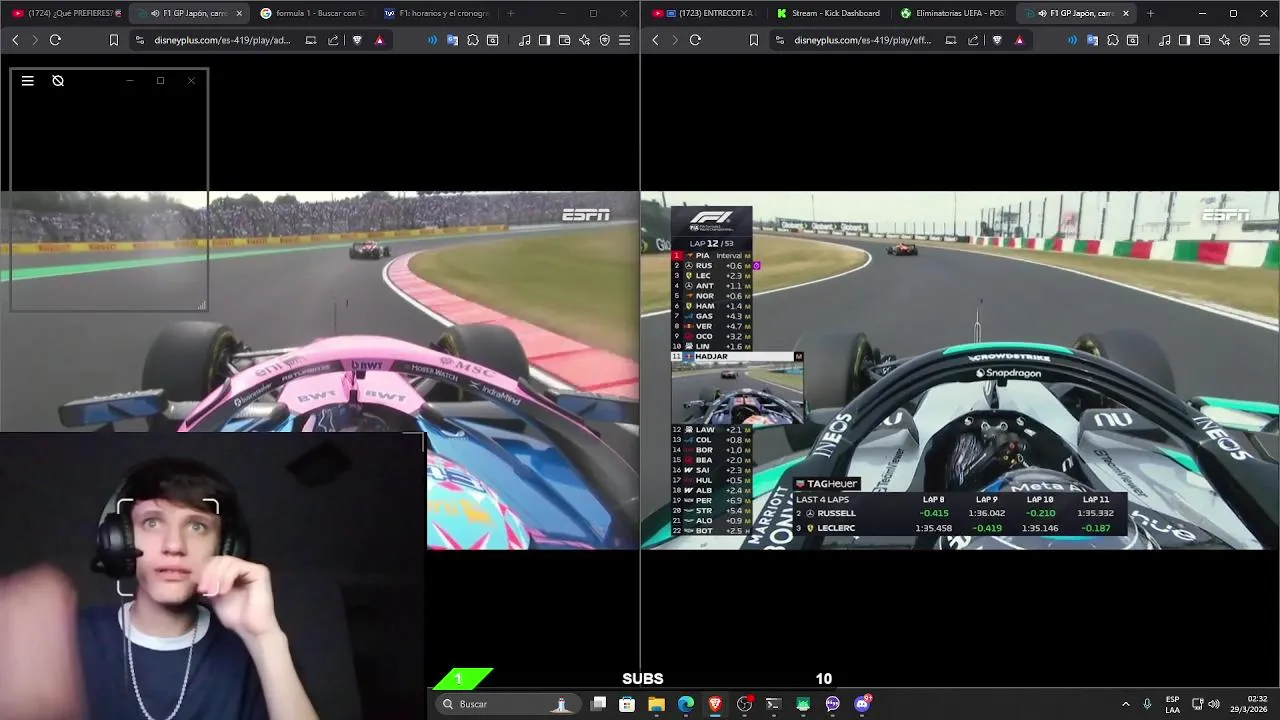Bookmark the page in the left browser window
Screen dimensions: 1280x720
coord(113,40)
